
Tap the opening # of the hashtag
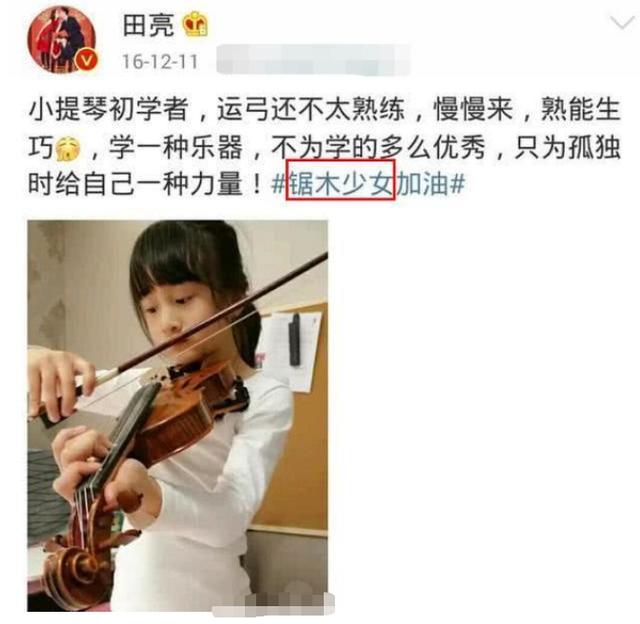click(x=279, y=184)
